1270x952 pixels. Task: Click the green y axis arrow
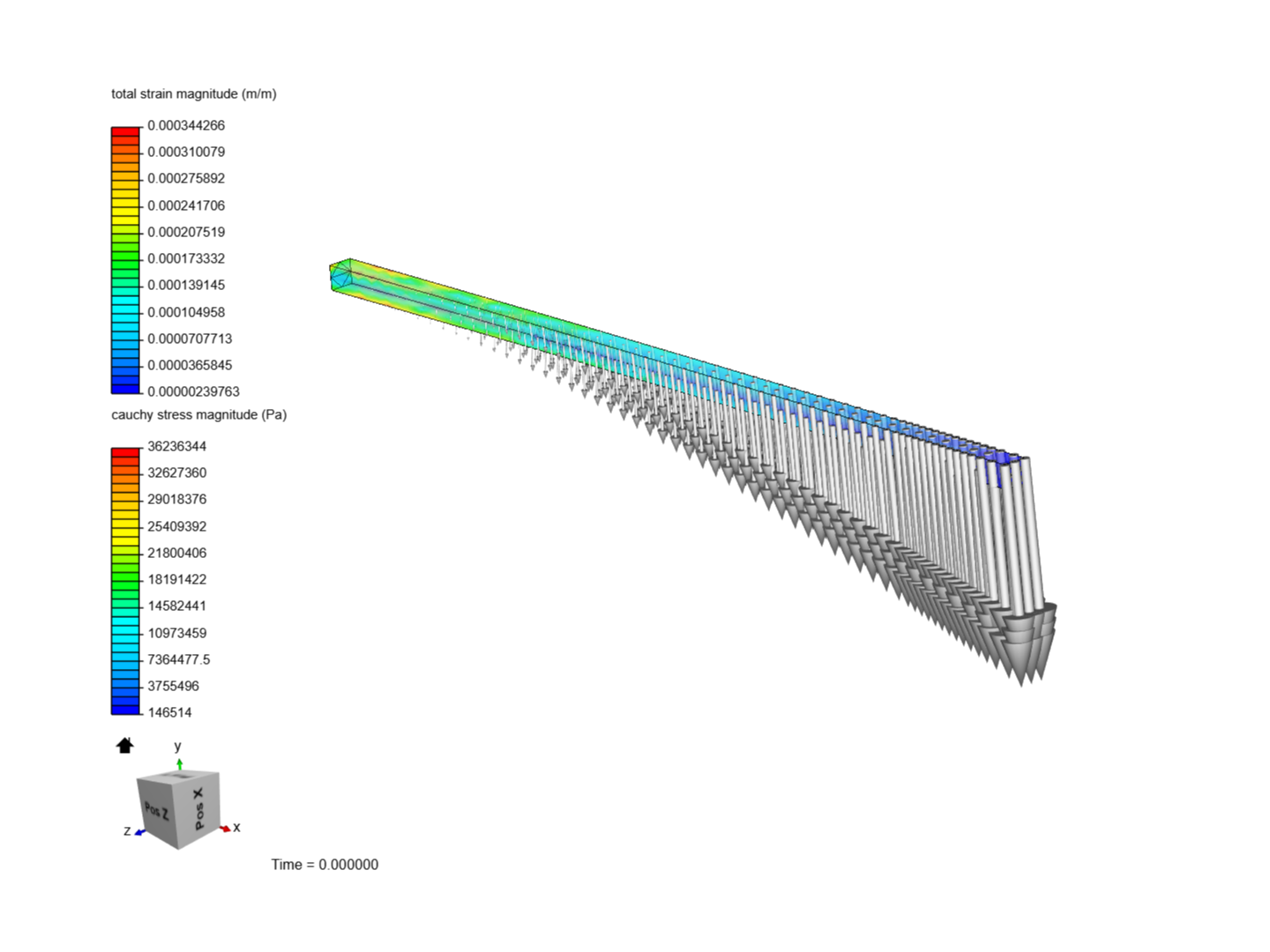tap(179, 763)
